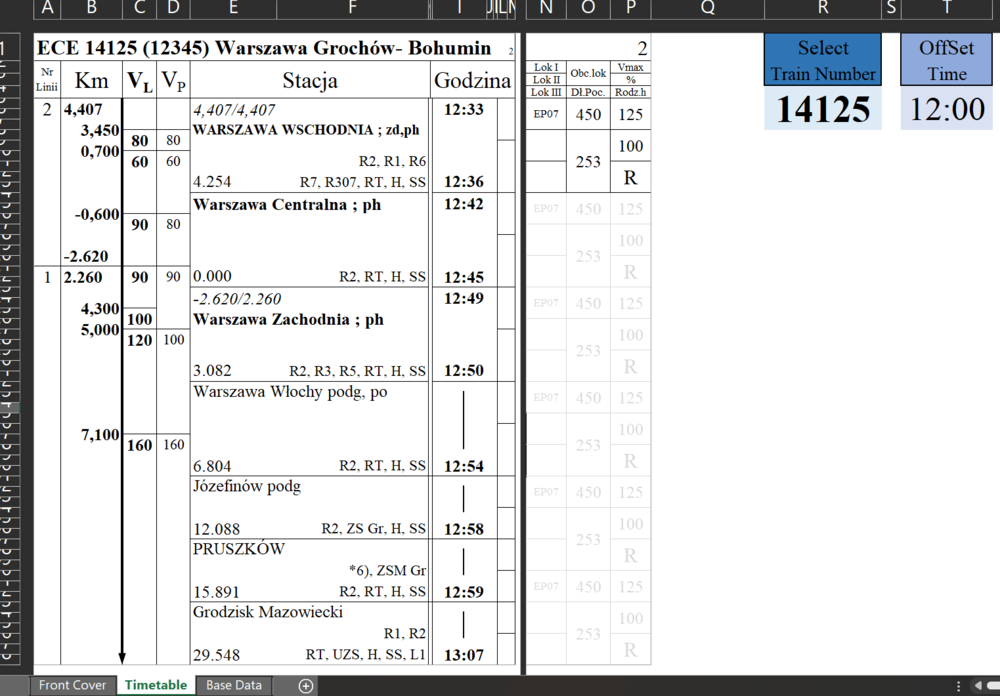
Task: Select column B header
Action: [x=91, y=8]
